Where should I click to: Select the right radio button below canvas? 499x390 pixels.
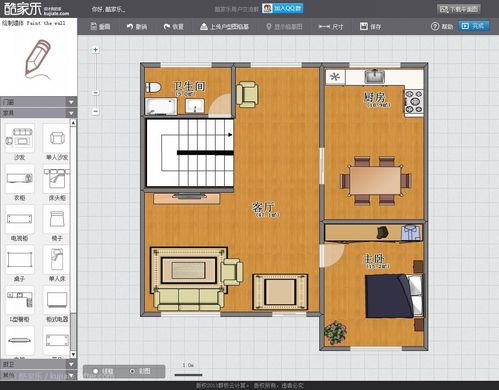(132, 371)
